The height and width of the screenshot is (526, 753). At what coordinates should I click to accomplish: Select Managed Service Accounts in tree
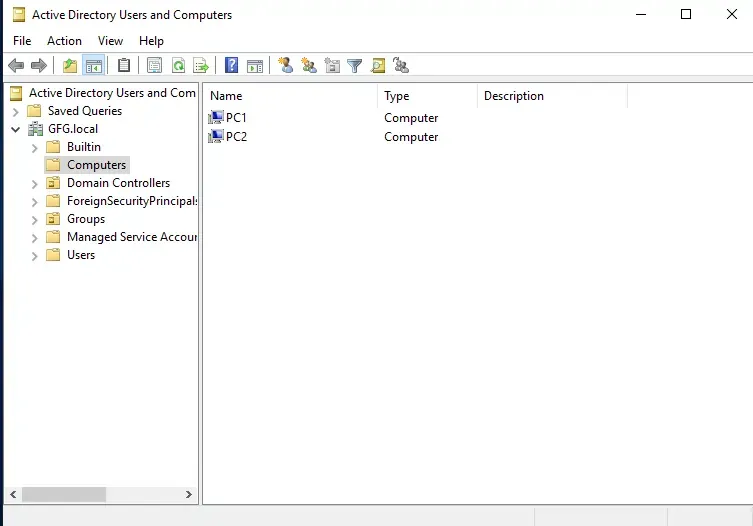tap(132, 237)
